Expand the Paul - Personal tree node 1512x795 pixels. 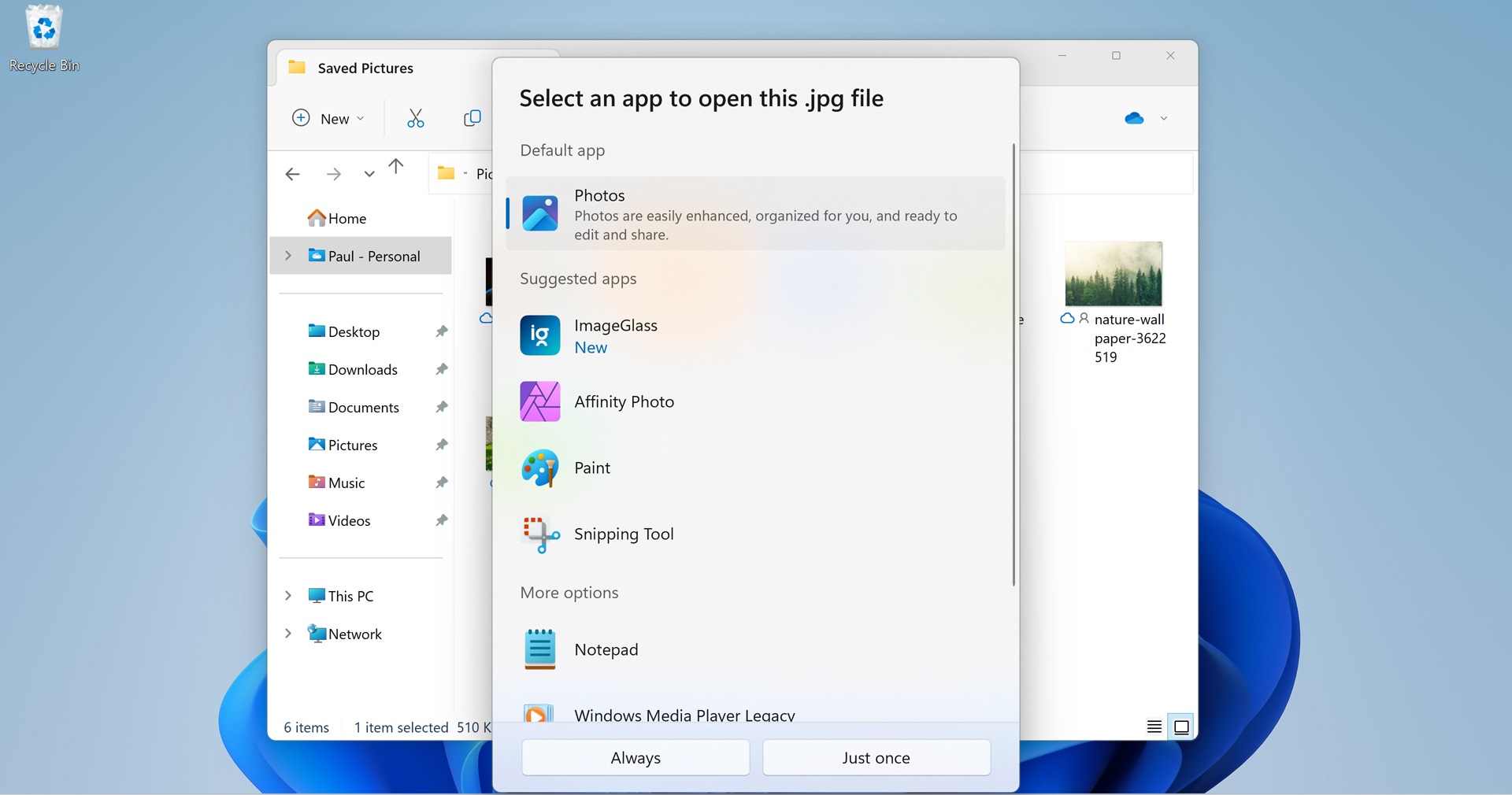[x=288, y=256]
